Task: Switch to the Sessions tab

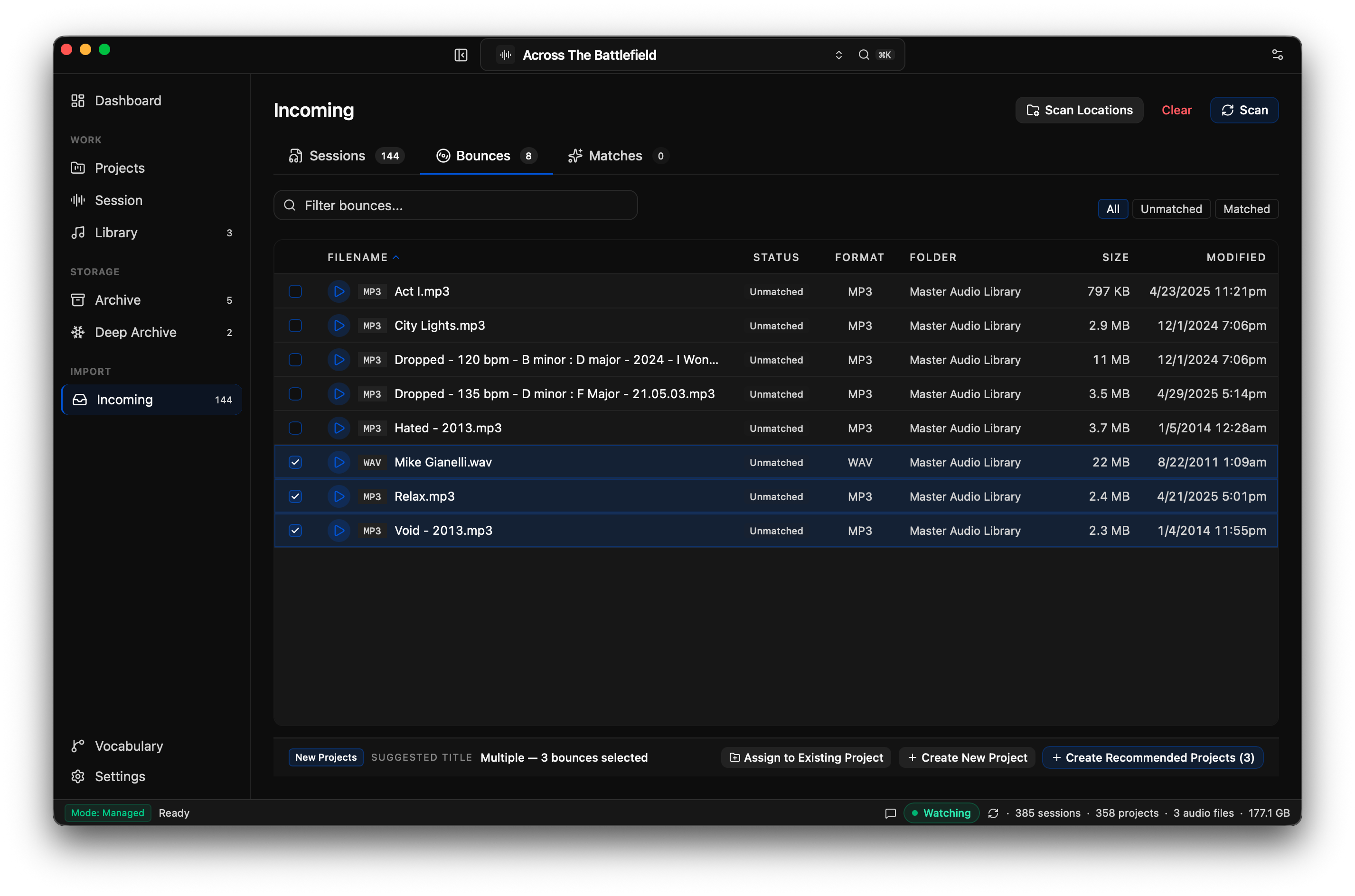Action: (x=347, y=156)
